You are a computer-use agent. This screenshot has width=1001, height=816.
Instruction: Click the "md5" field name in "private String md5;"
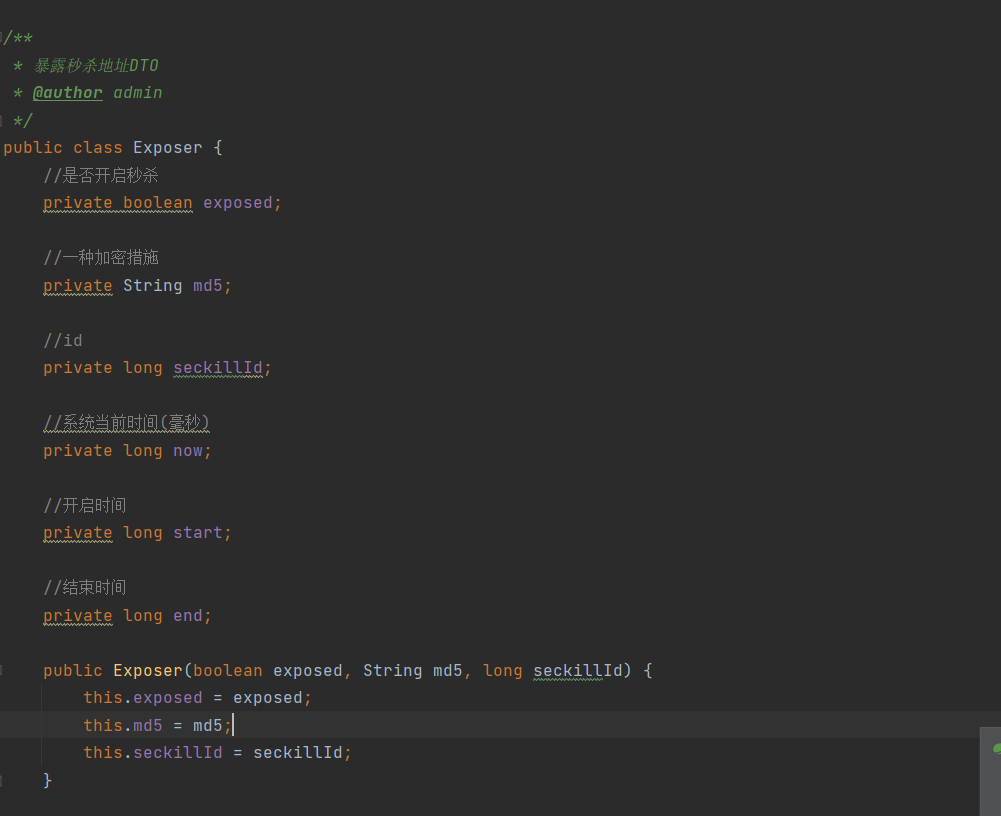[x=207, y=286]
